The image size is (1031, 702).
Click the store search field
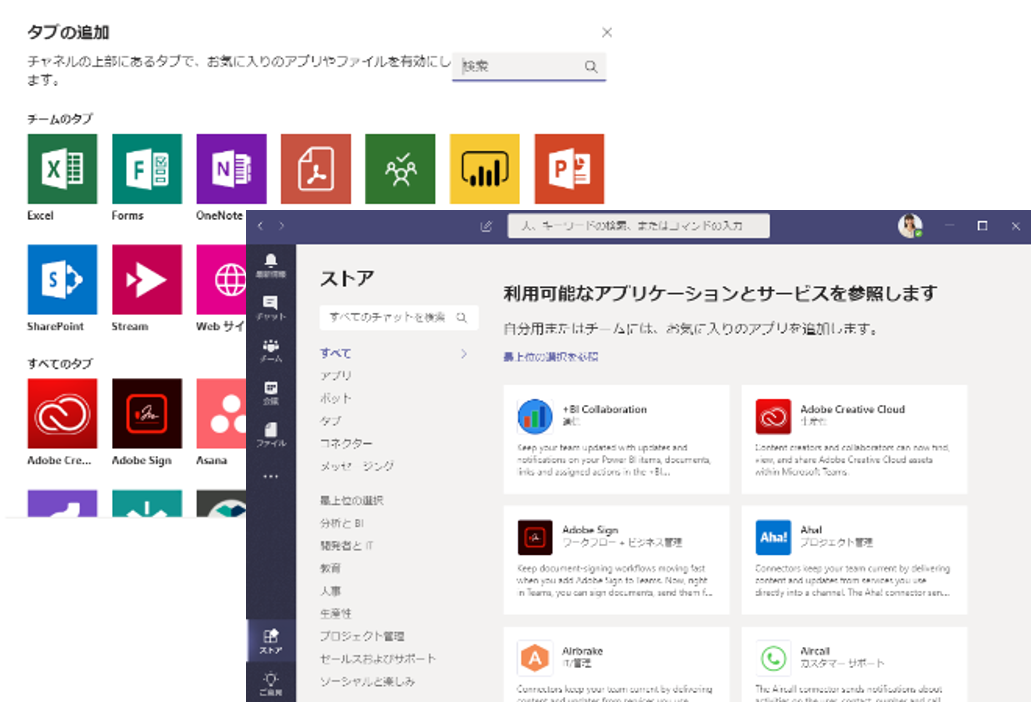(x=390, y=318)
